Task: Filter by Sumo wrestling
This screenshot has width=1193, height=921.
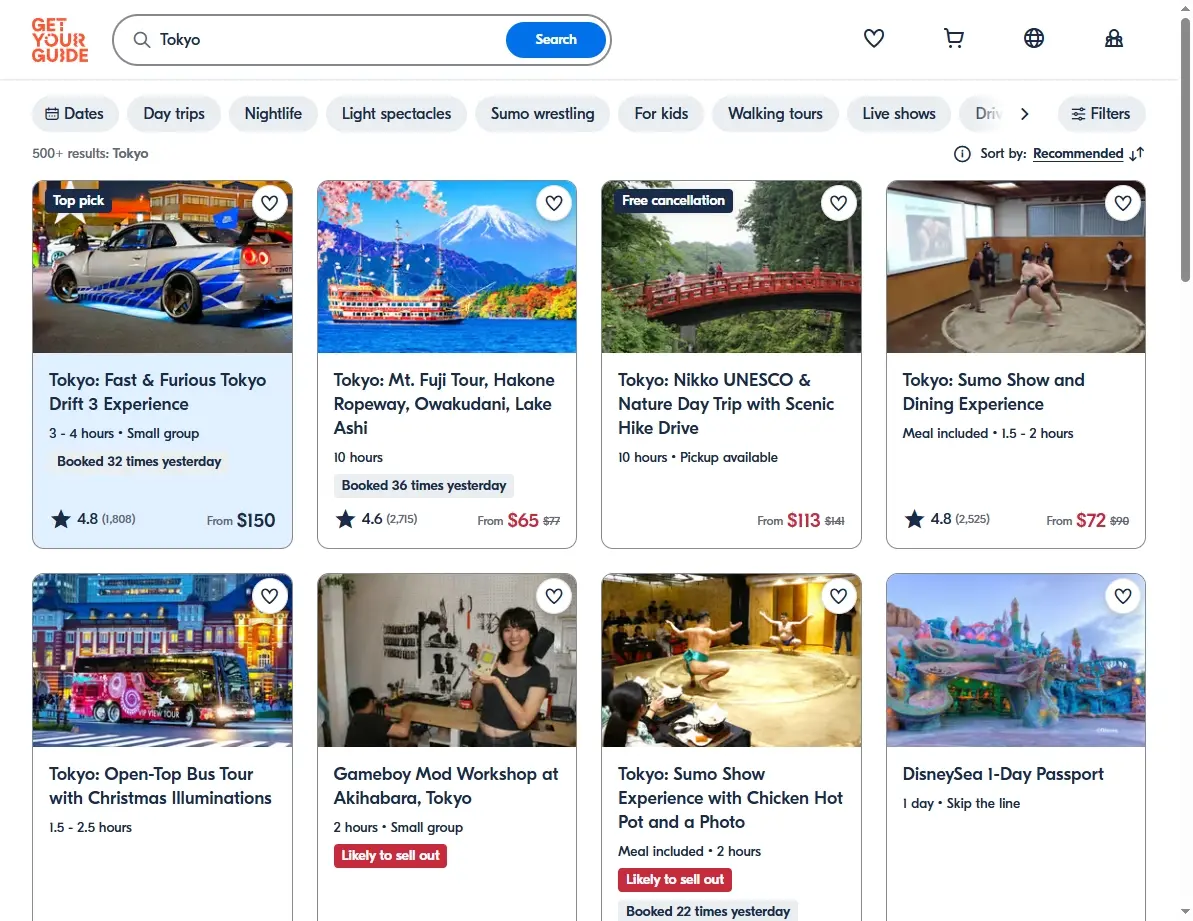Action: (x=542, y=113)
